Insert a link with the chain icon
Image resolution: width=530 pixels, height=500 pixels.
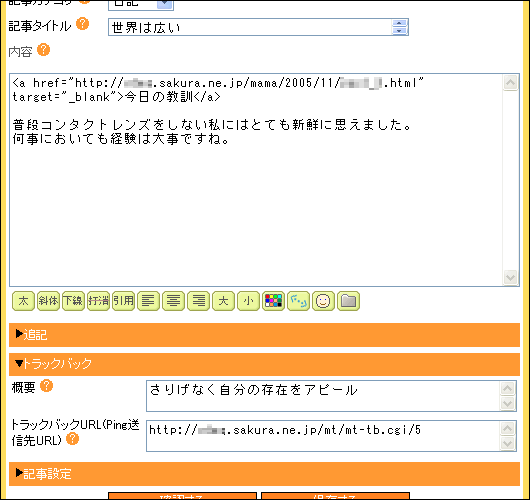298,301
